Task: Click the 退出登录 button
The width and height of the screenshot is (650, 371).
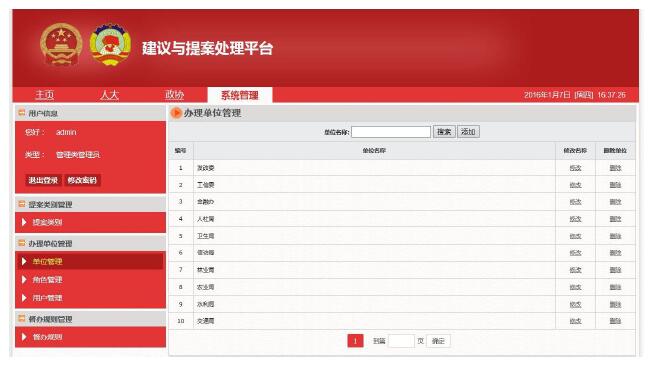Action: pos(43,180)
